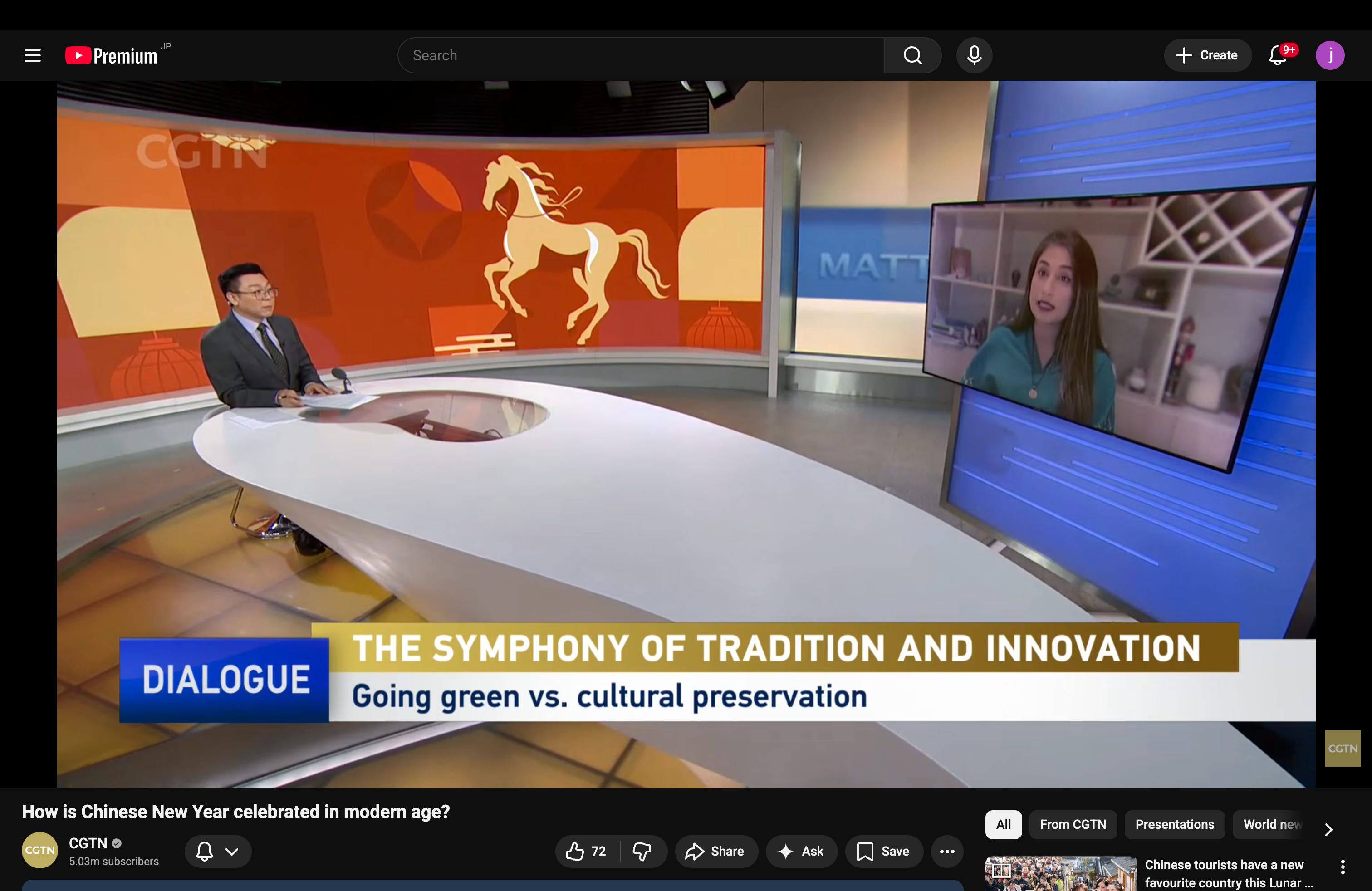Click Ask about this video

pyautogui.click(x=801, y=851)
